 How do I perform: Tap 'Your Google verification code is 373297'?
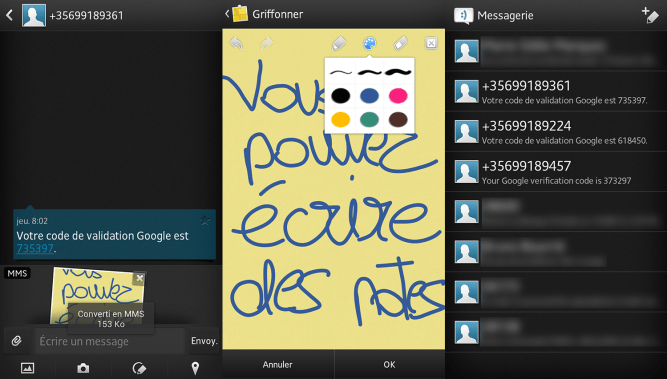pyautogui.click(x=556, y=181)
